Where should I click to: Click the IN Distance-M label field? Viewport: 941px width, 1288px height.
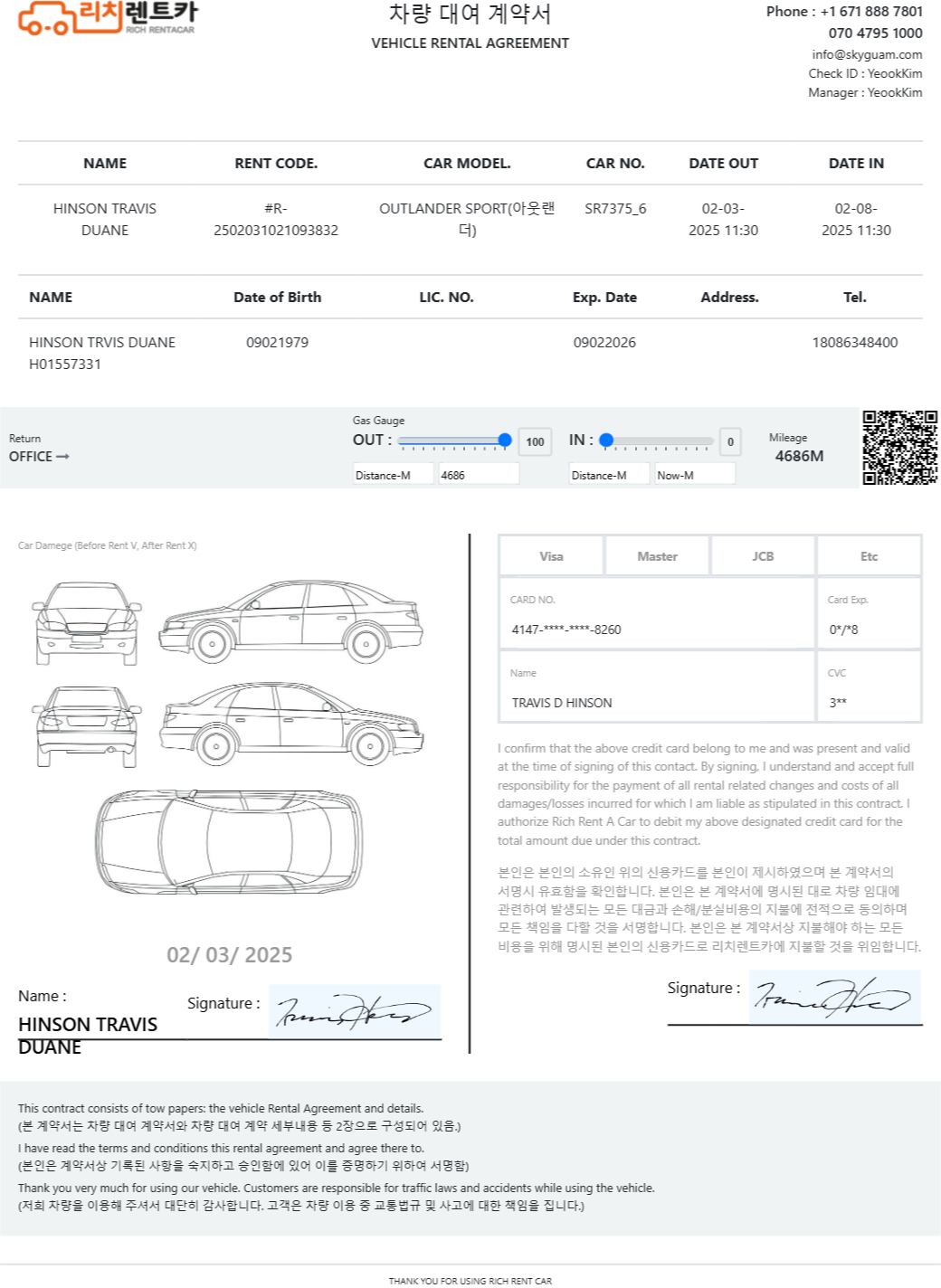coord(609,474)
